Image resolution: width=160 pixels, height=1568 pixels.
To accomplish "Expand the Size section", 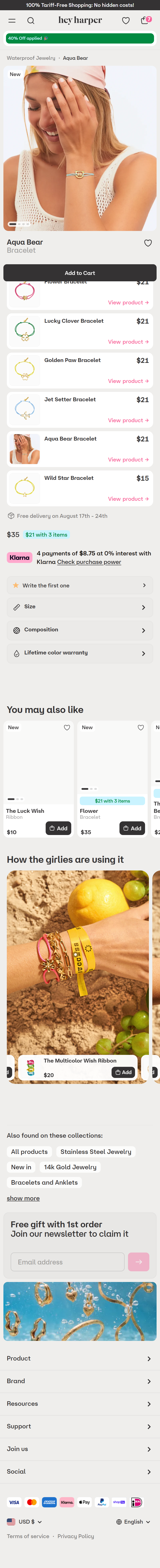I will (80, 607).
